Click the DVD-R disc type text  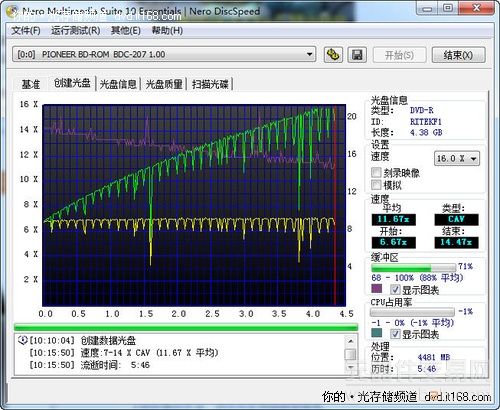[x=422, y=110]
